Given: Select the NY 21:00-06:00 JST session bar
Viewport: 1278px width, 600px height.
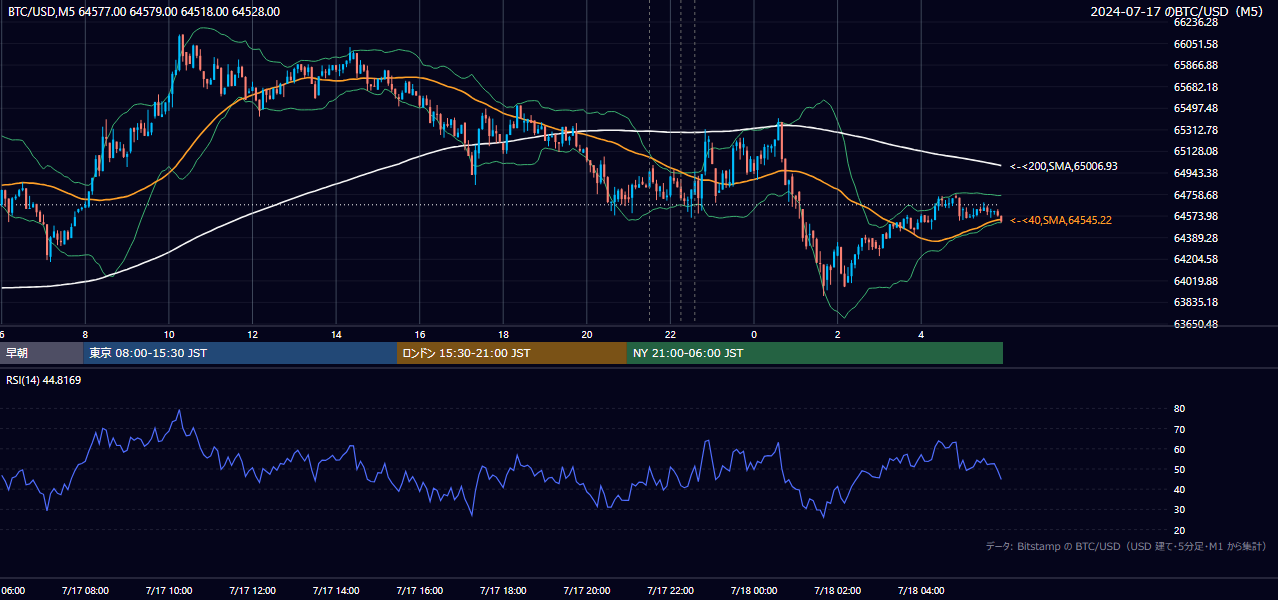Looking at the screenshot, I should click(815, 353).
